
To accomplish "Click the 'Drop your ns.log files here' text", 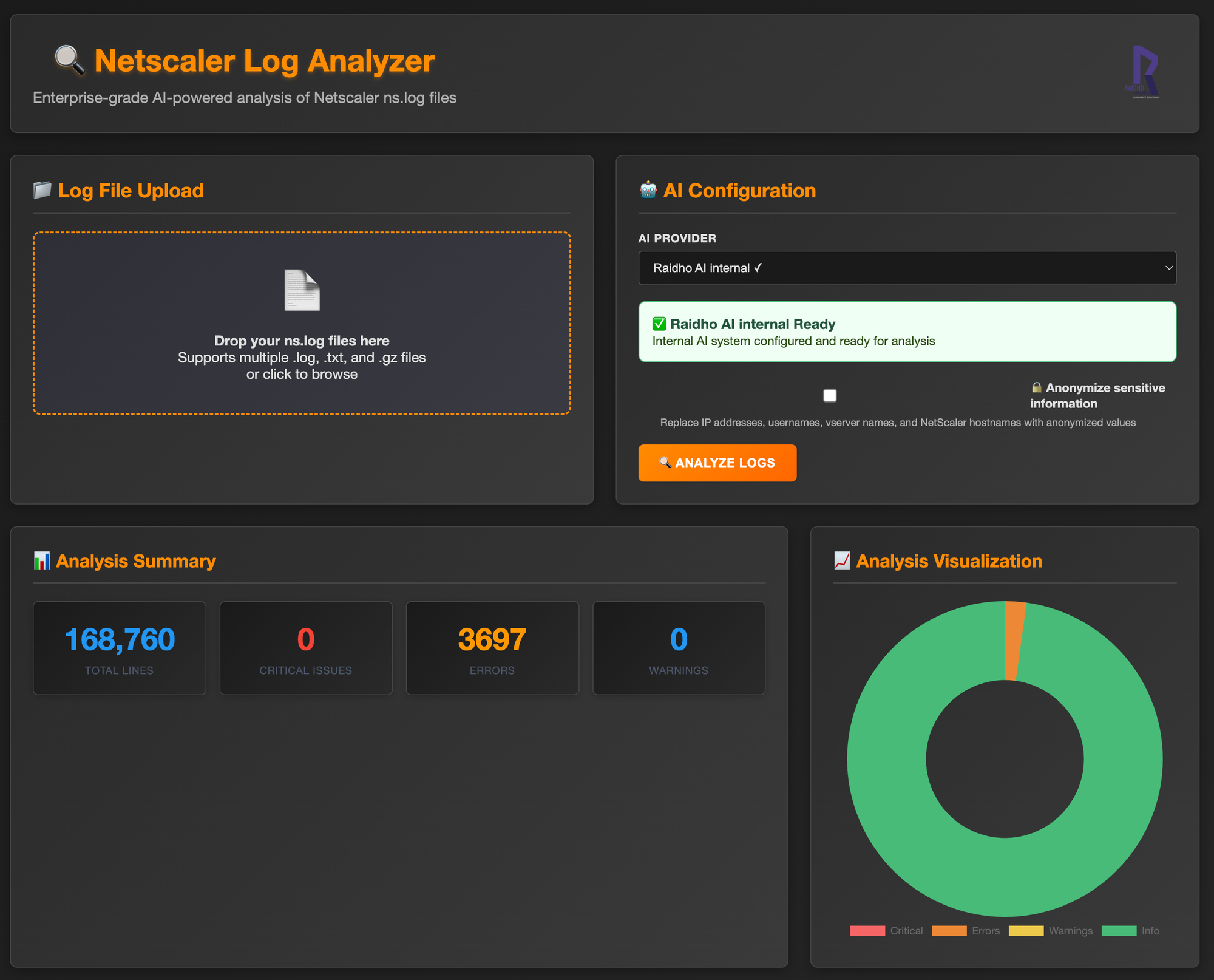I will [x=302, y=341].
